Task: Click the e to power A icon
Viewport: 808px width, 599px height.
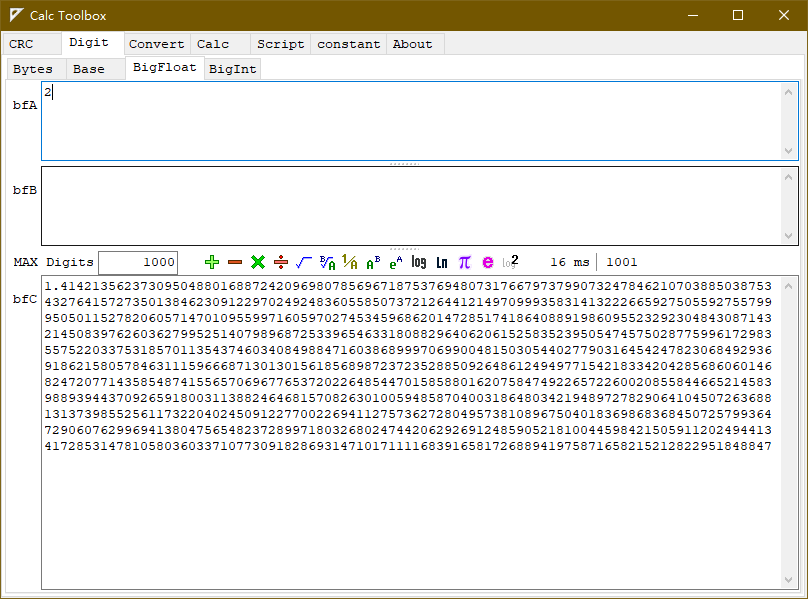Action: click(x=396, y=262)
